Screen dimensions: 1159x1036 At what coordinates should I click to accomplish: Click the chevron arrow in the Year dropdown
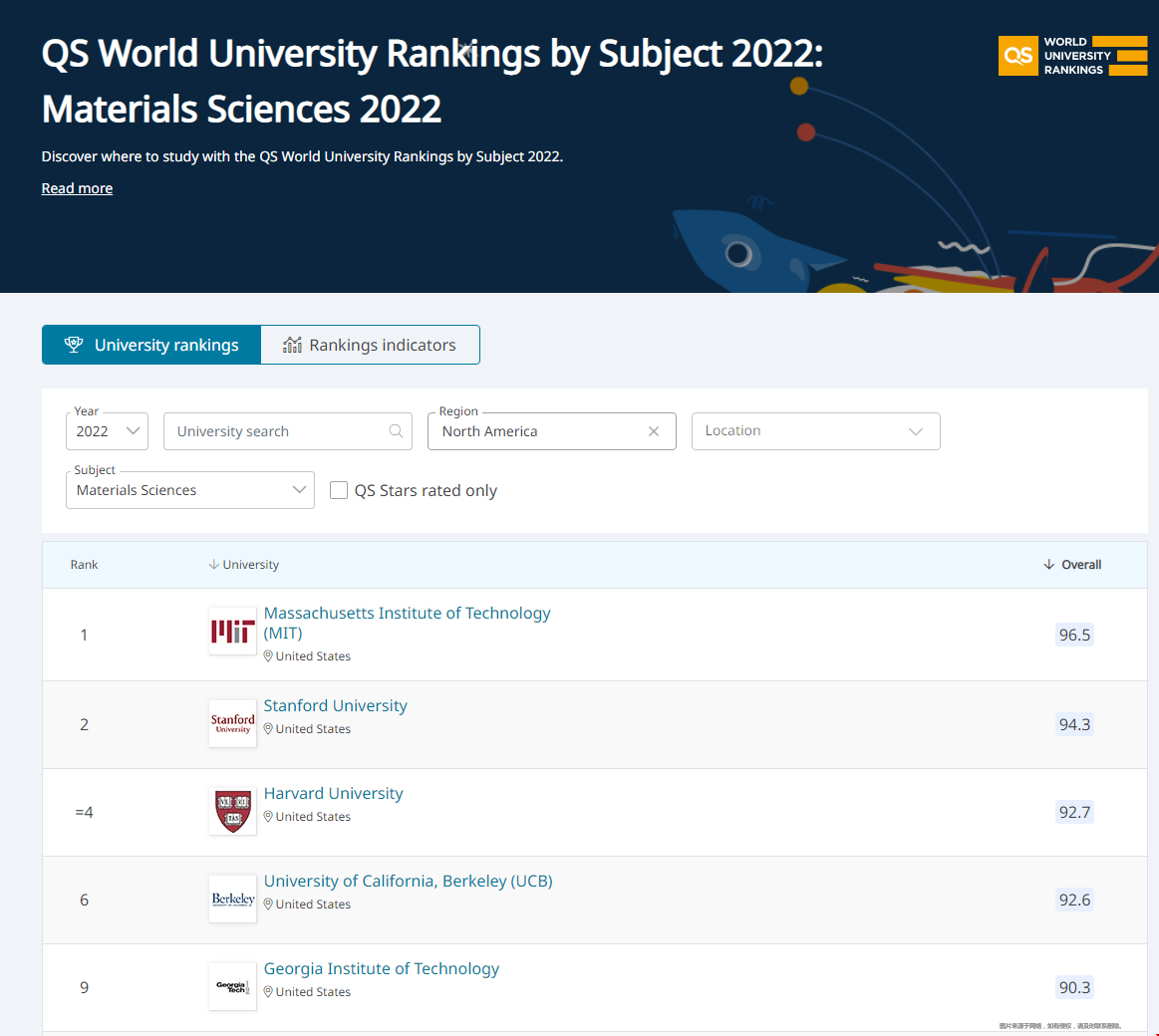point(134,430)
